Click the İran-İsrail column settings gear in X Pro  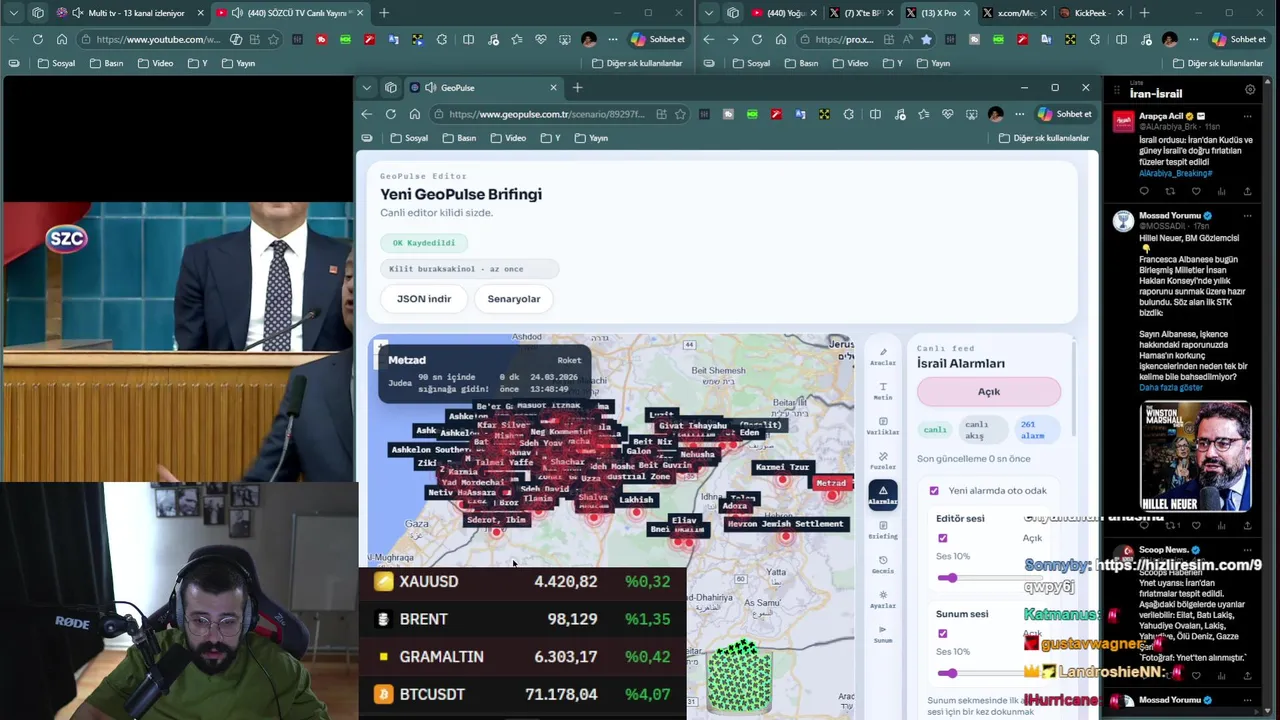1250,90
